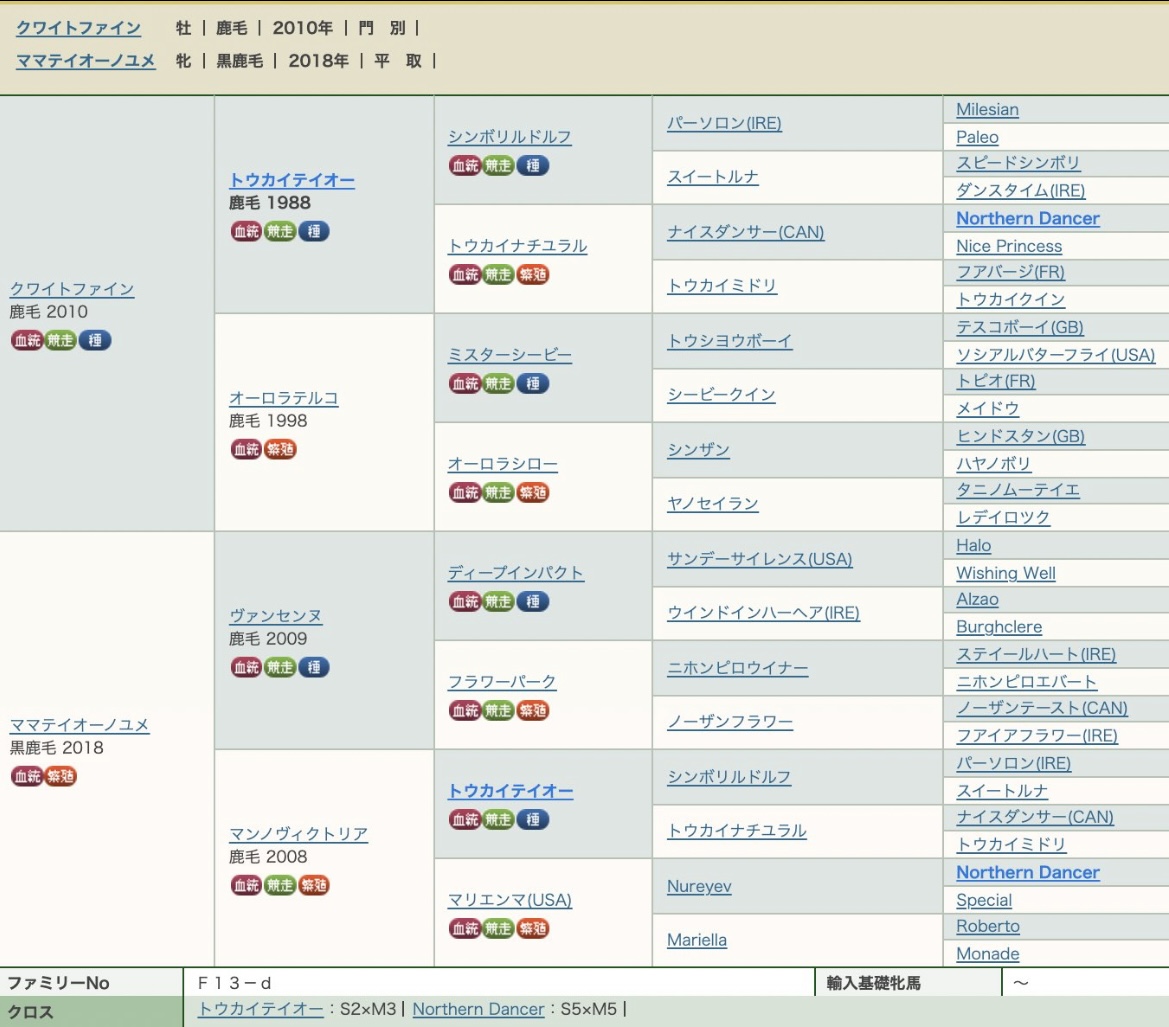The height and width of the screenshot is (1027, 1169).
Task: Click 血統 badge under トウカイテイオー 鹿毛 1988
Action: pyautogui.click(x=246, y=231)
